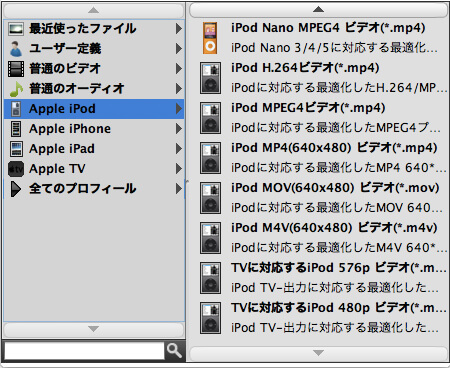Click the iPod MP4(640x480) profile icon
The image size is (450, 368).
[x=210, y=158]
